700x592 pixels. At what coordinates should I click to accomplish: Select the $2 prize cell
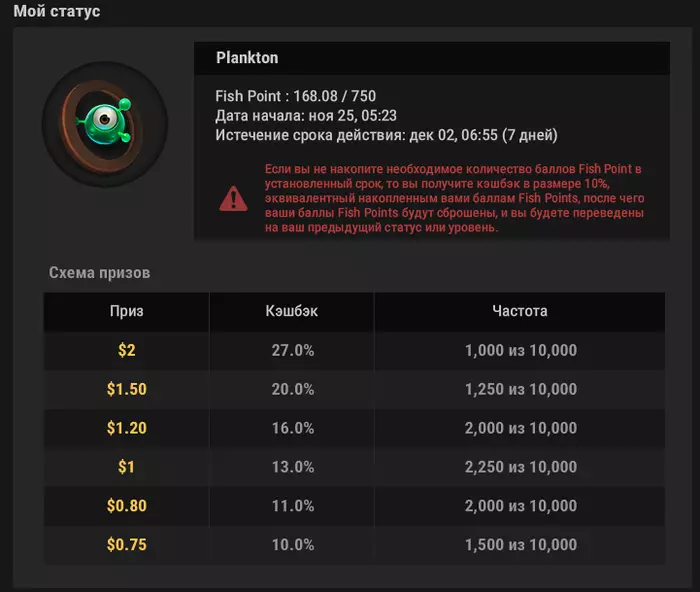click(126, 351)
